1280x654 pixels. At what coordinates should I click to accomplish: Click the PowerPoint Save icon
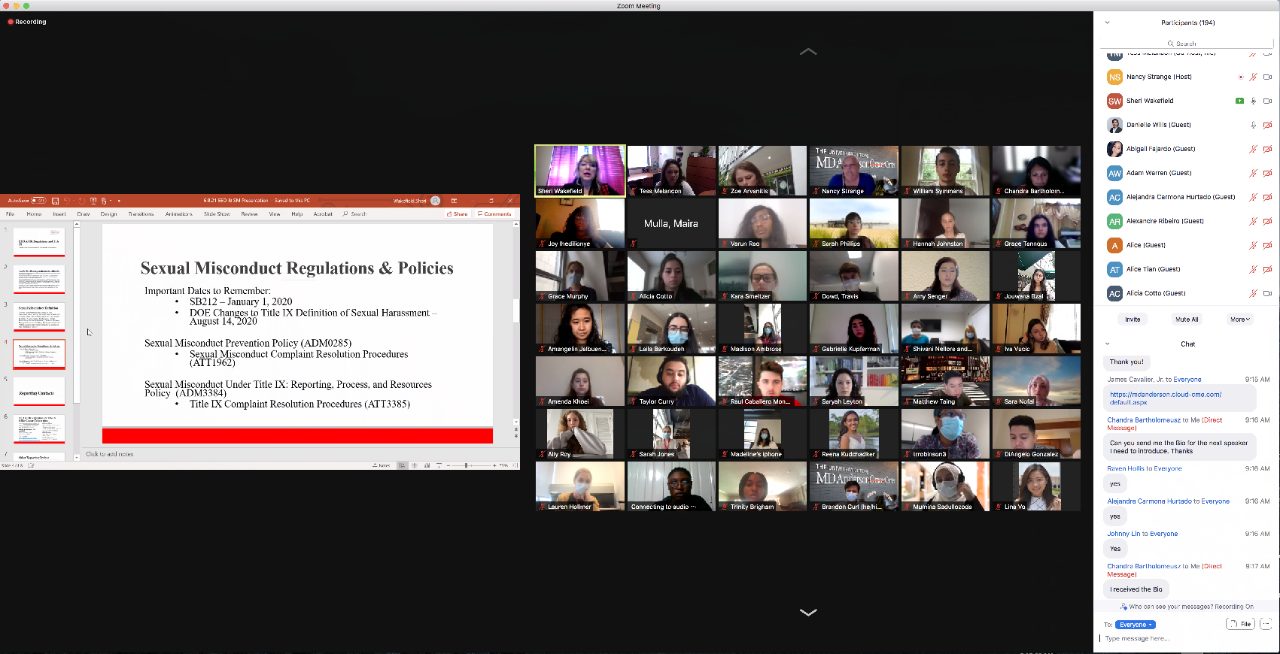coord(56,200)
